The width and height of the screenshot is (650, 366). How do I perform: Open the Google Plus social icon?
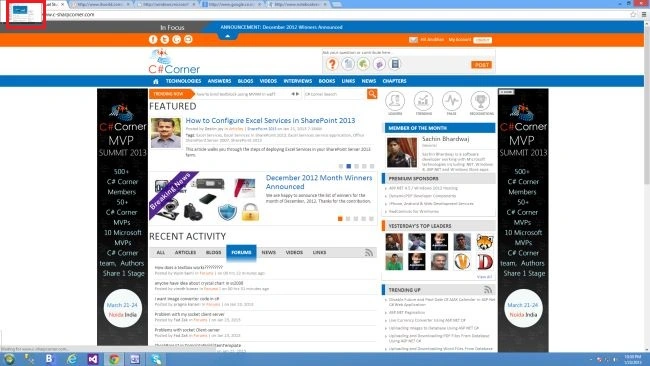coord(177,39)
